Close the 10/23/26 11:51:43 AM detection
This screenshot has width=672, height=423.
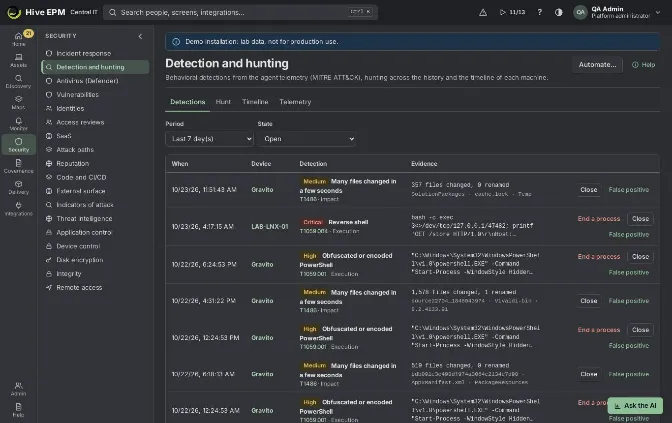pos(588,190)
